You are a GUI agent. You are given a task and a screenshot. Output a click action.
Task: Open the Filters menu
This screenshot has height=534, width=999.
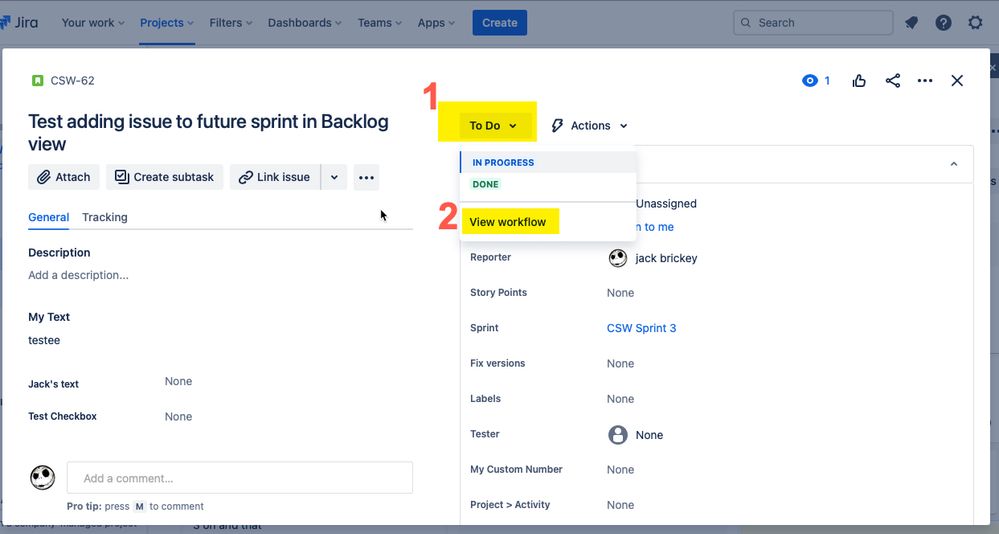pyautogui.click(x=231, y=23)
